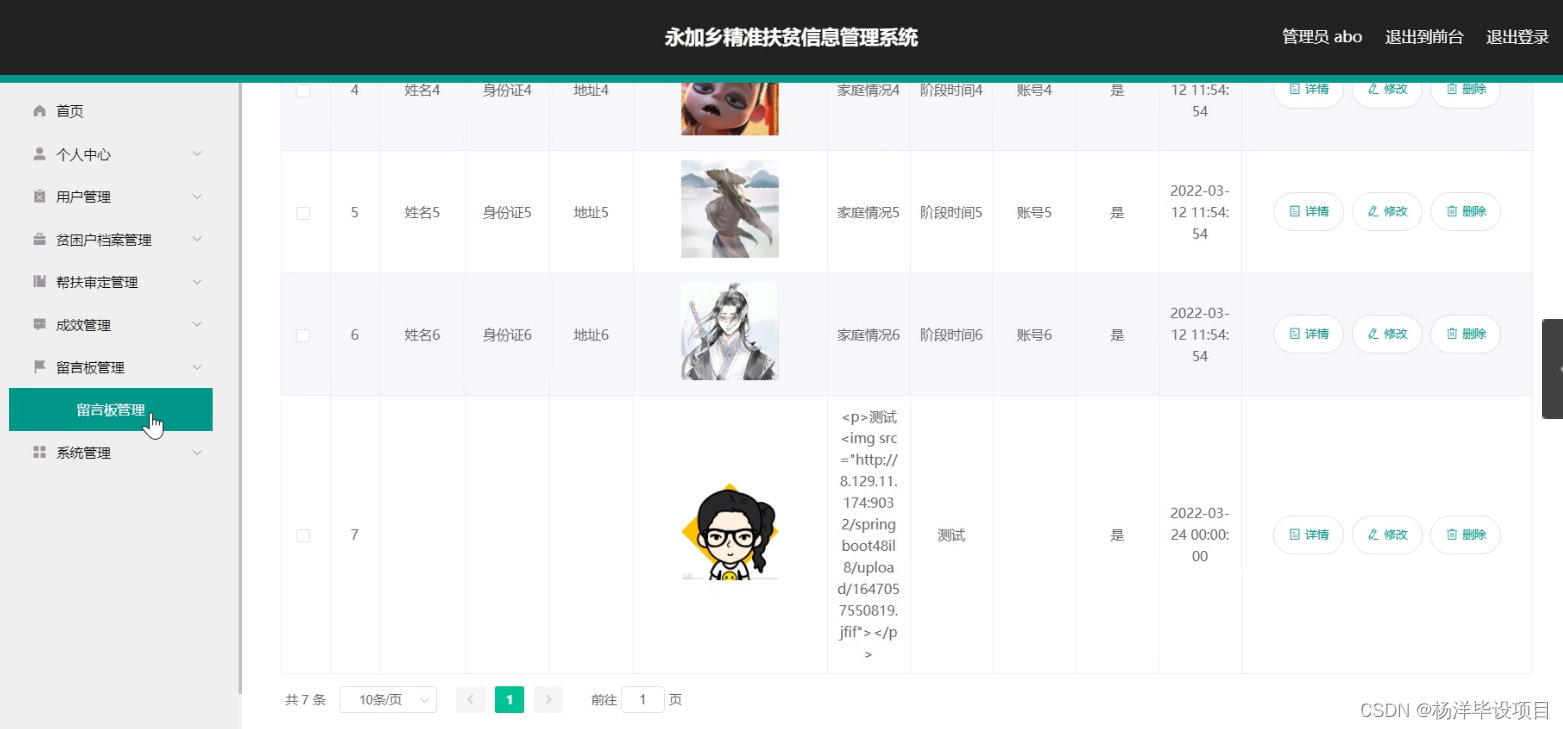Image resolution: width=1563 pixels, height=729 pixels.
Task: Open the 10条/页 page size dropdown
Action: coord(388,700)
